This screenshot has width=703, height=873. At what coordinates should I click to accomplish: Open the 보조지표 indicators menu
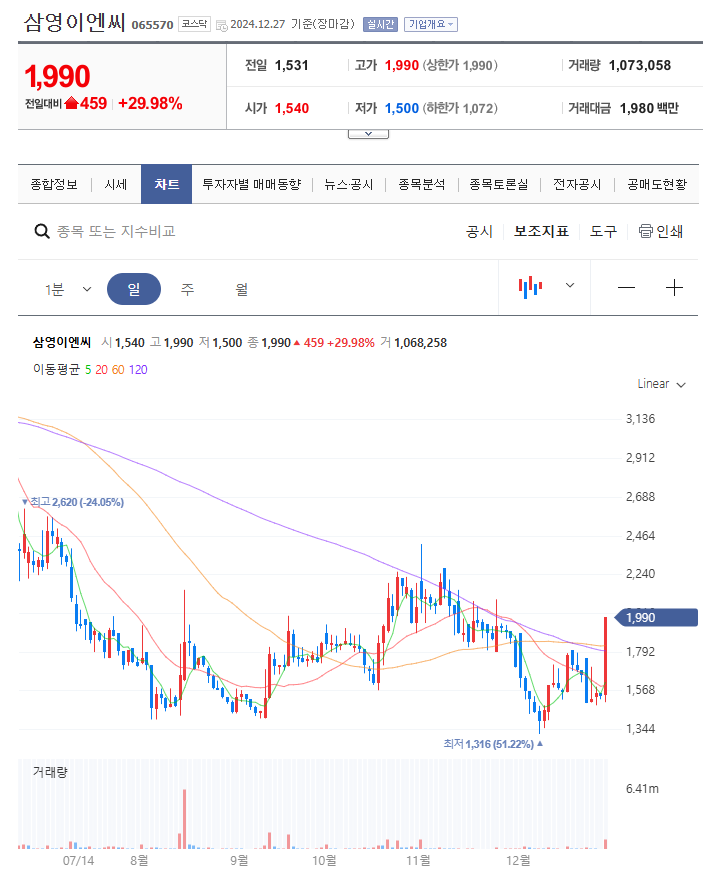(x=541, y=231)
